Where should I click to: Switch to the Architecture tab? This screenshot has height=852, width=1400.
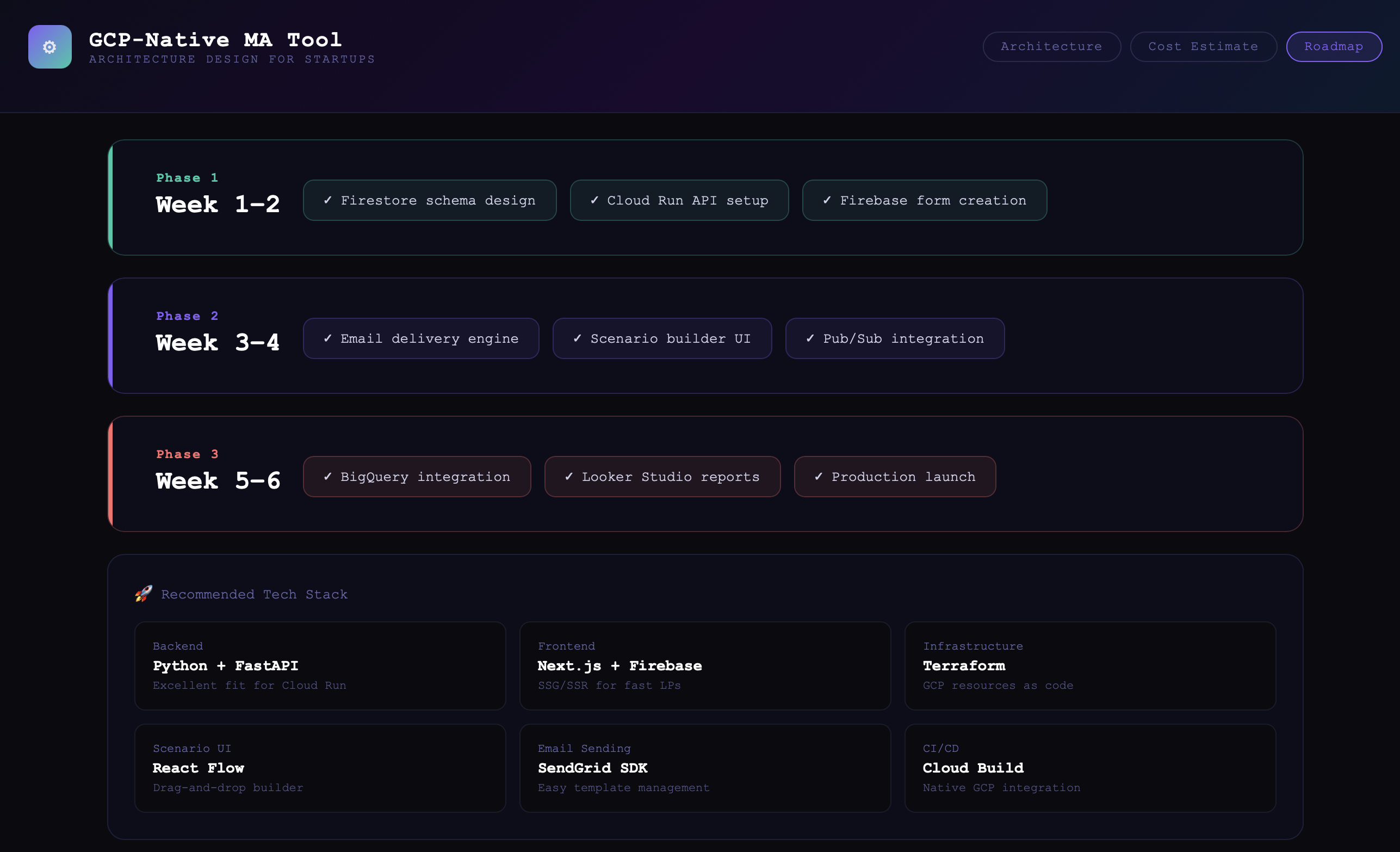[1051, 47]
